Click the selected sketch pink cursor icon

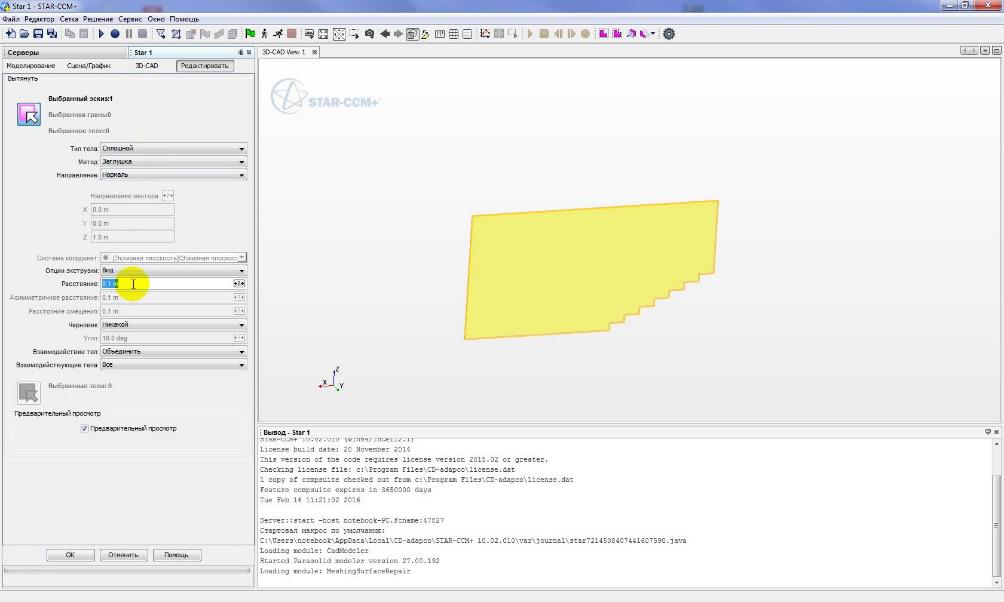click(x=28, y=114)
